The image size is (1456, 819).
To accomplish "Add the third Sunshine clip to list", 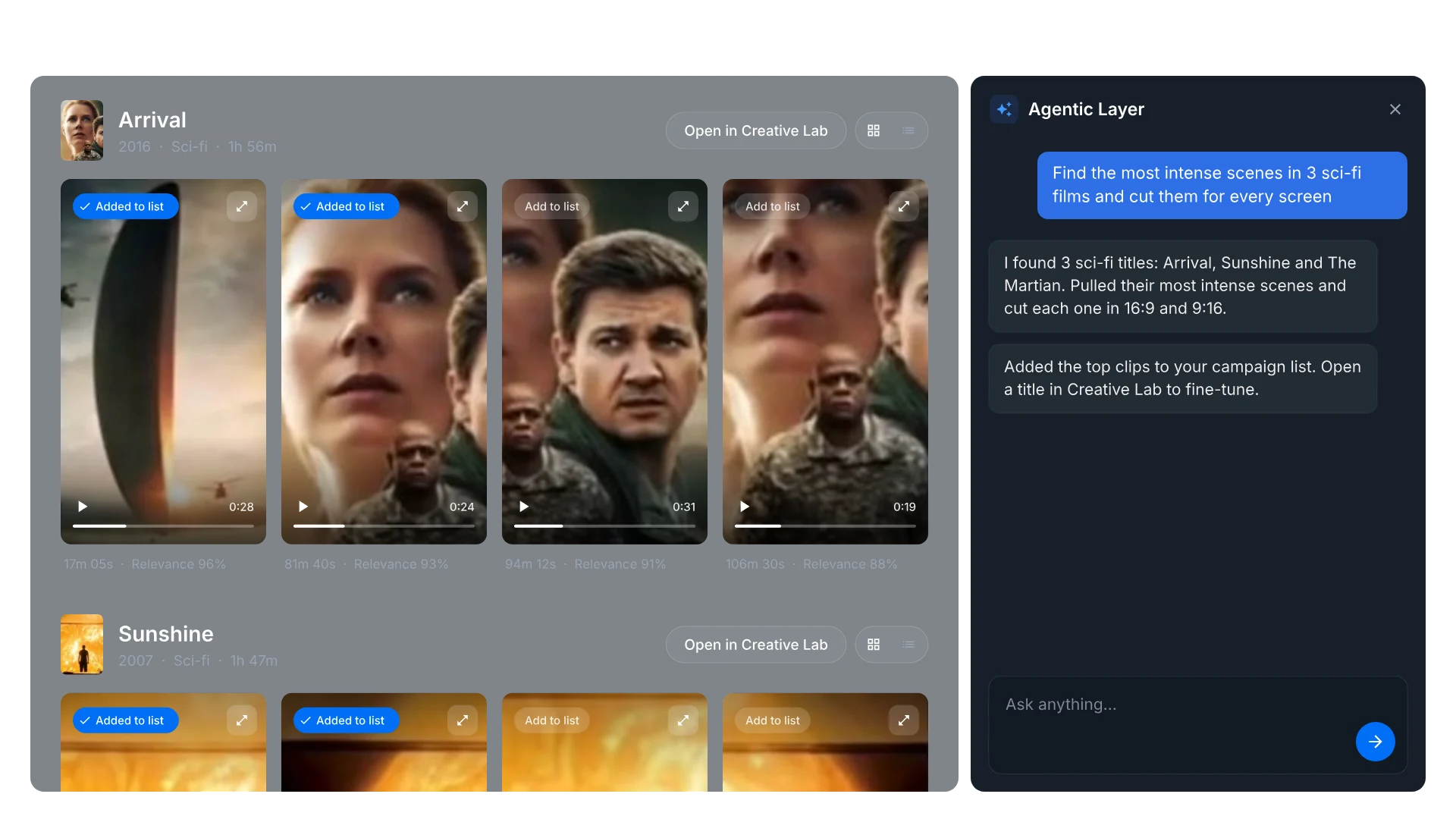I will click(552, 720).
